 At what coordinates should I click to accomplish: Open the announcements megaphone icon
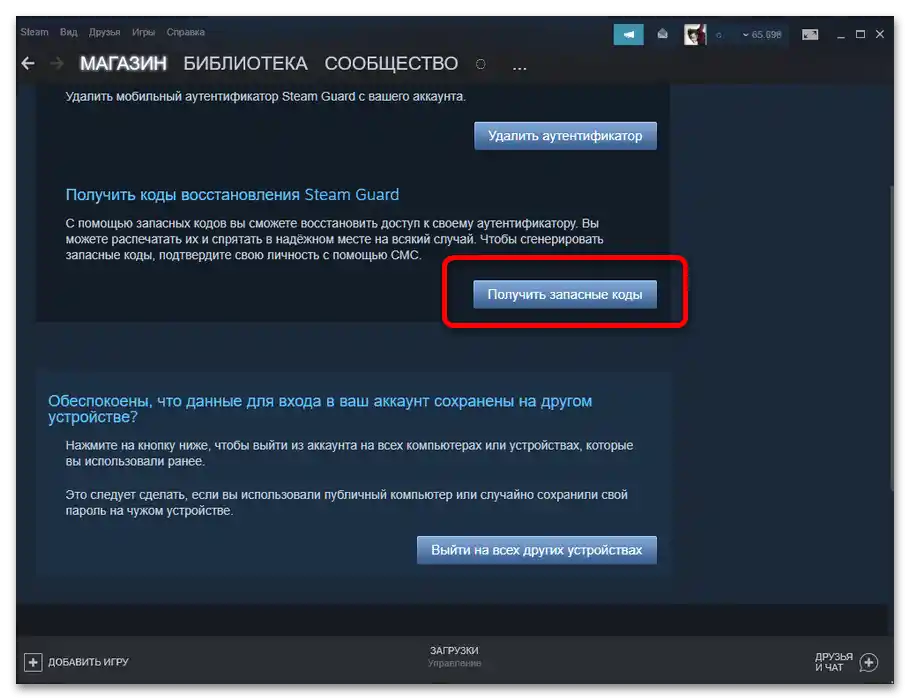tap(629, 35)
